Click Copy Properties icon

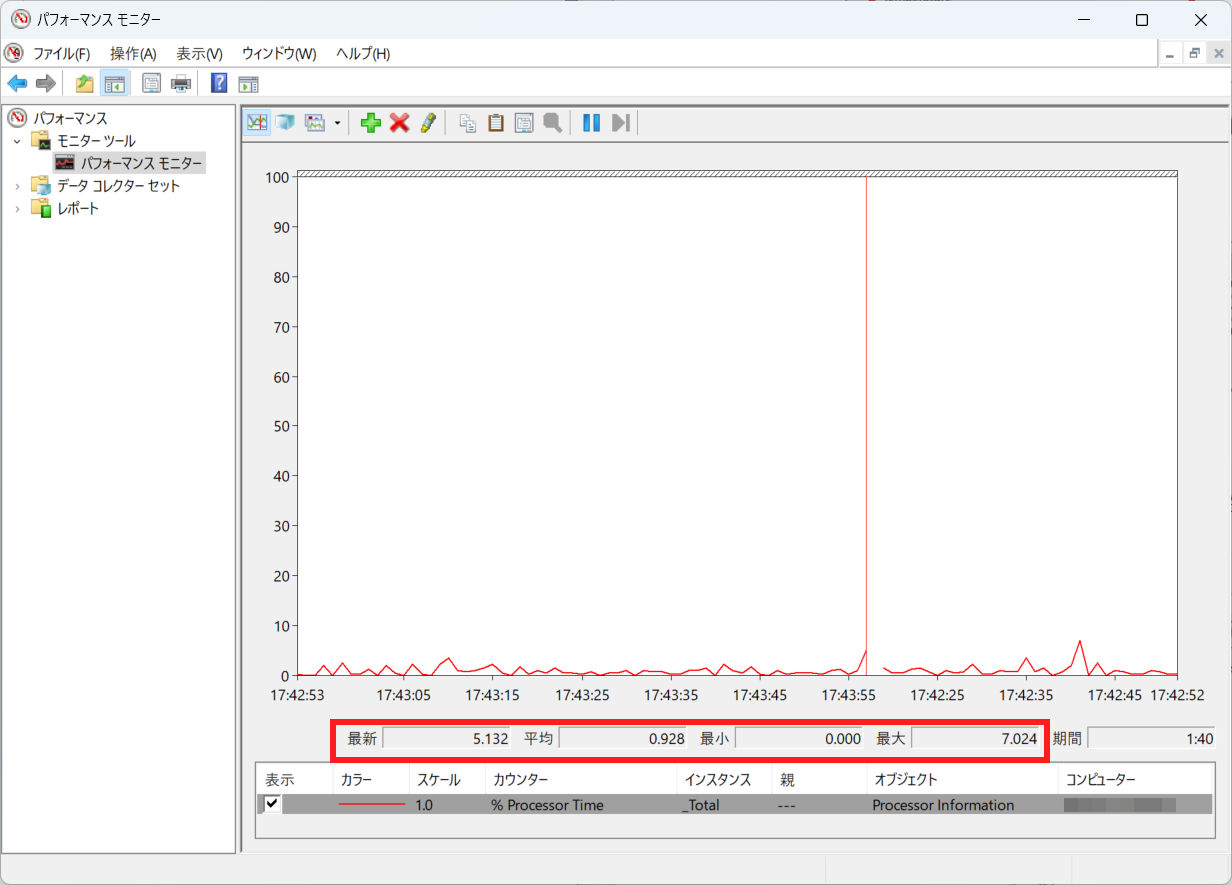tap(467, 122)
